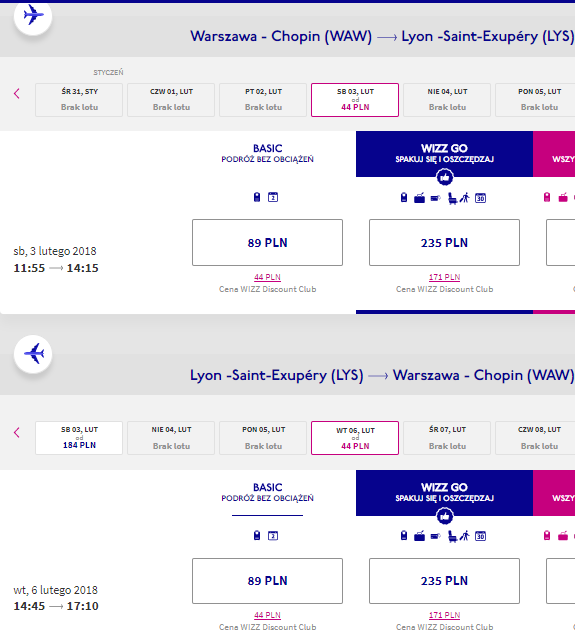575x641 pixels.
Task: Show earlier outbound dates with the left arrow
Action: 17,94
